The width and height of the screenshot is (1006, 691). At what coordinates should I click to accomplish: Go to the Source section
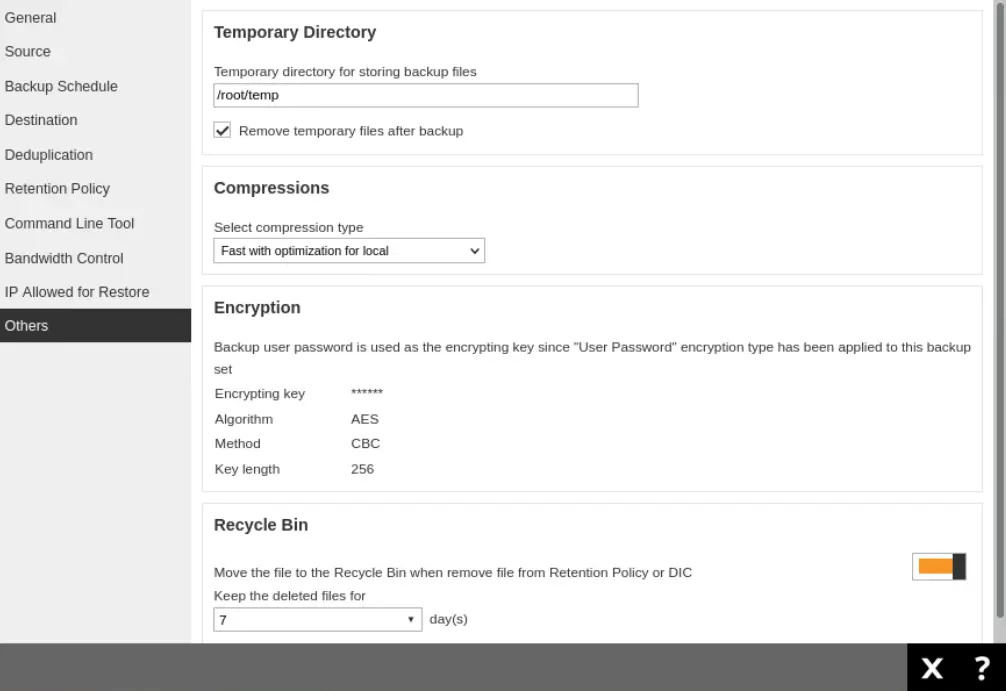28,52
